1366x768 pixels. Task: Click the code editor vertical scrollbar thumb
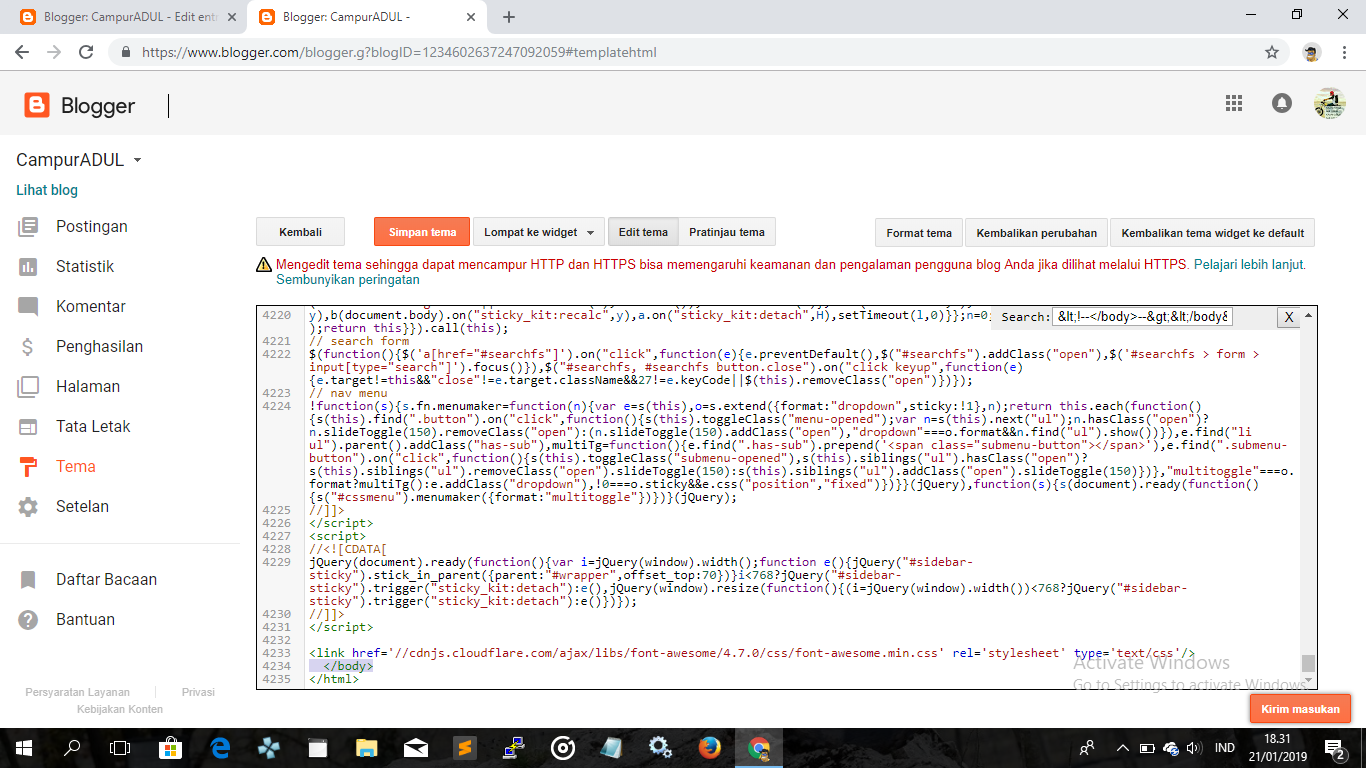(x=1308, y=664)
